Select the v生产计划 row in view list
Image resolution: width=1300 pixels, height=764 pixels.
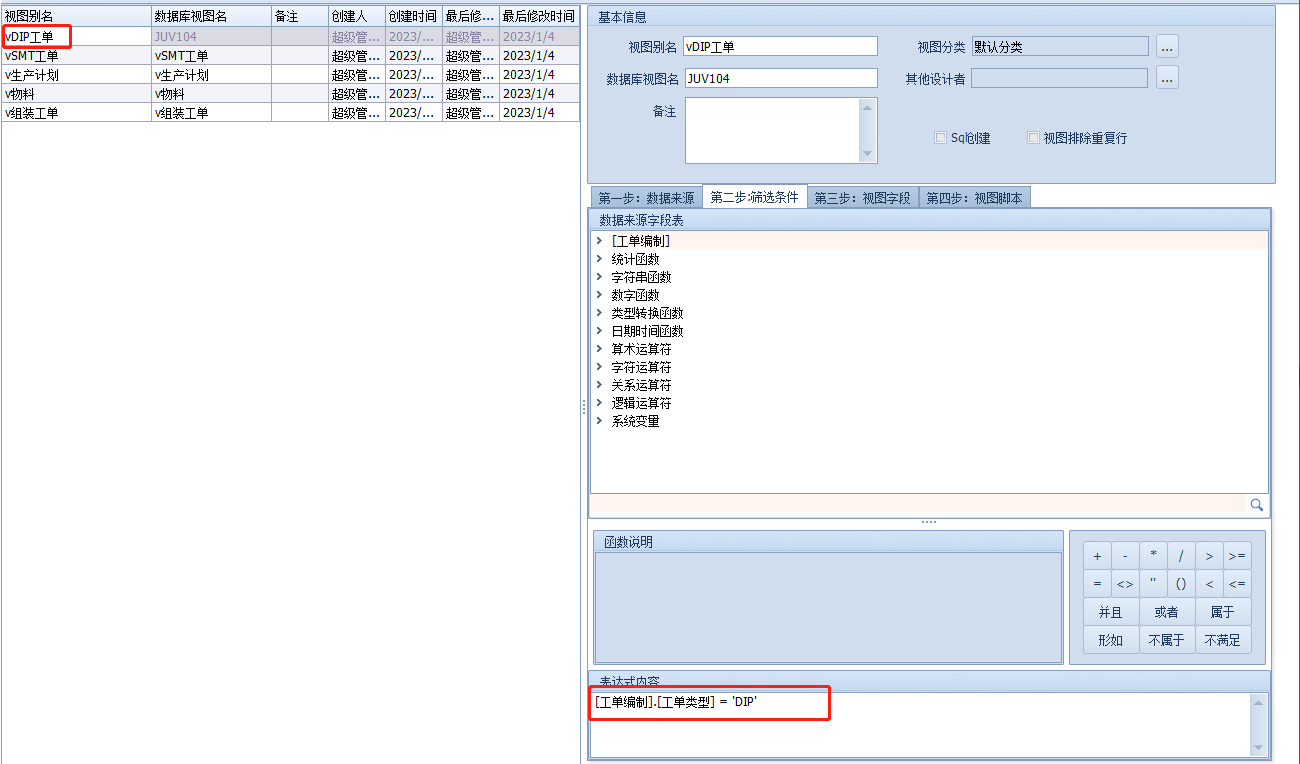click(x=76, y=75)
